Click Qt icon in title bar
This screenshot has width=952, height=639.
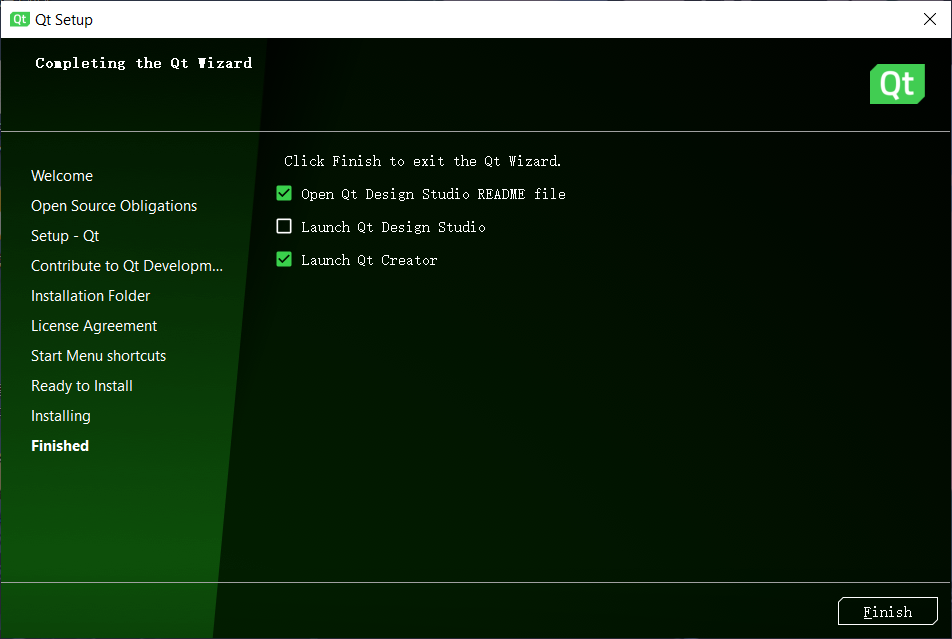pyautogui.click(x=19, y=19)
